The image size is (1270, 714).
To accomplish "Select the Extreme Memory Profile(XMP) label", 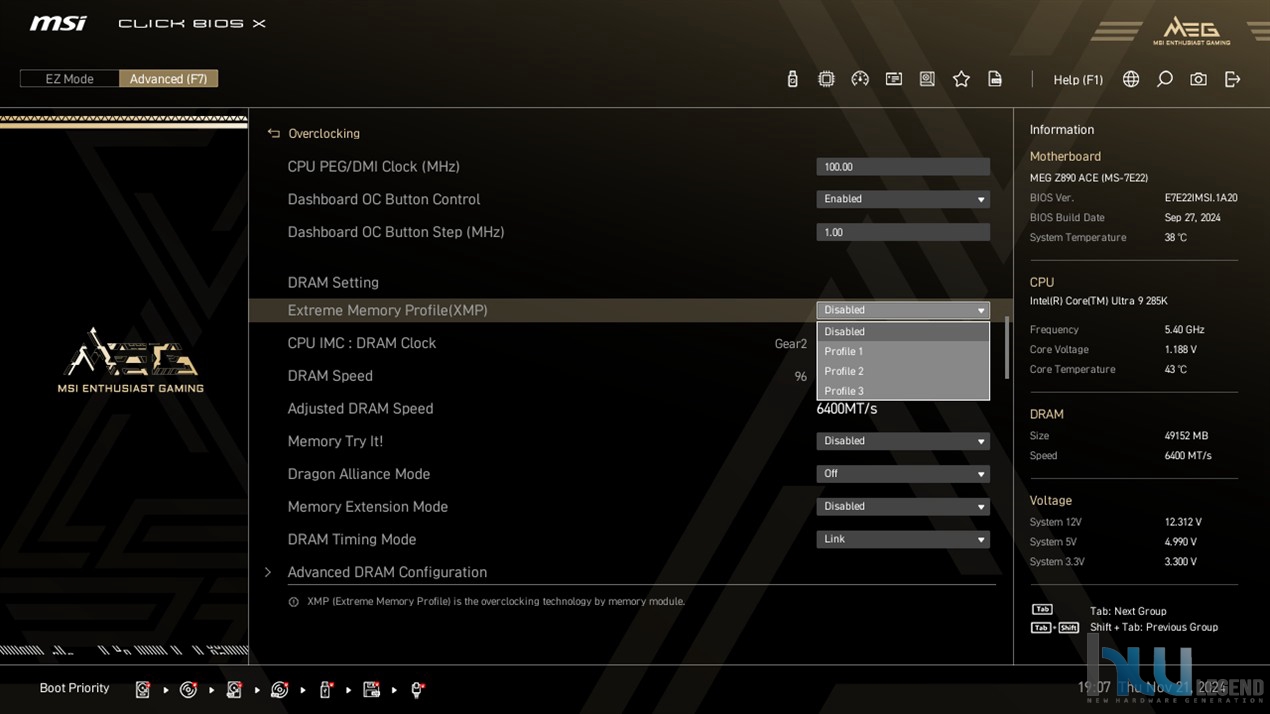I will 387,311.
